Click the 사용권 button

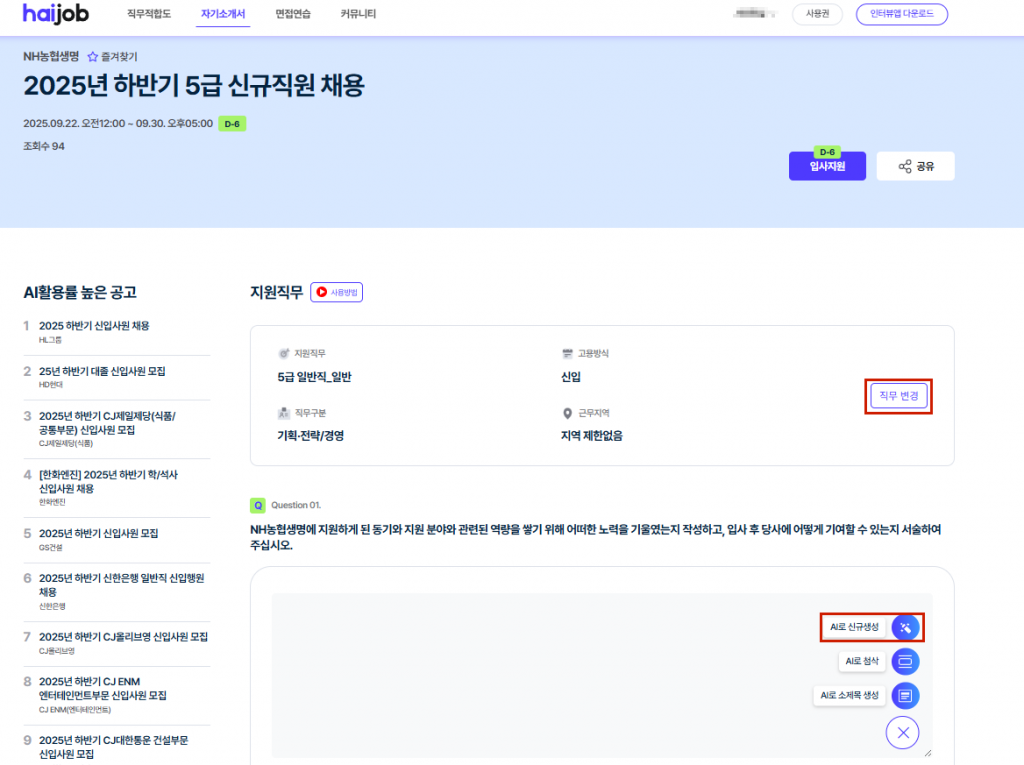click(x=817, y=14)
